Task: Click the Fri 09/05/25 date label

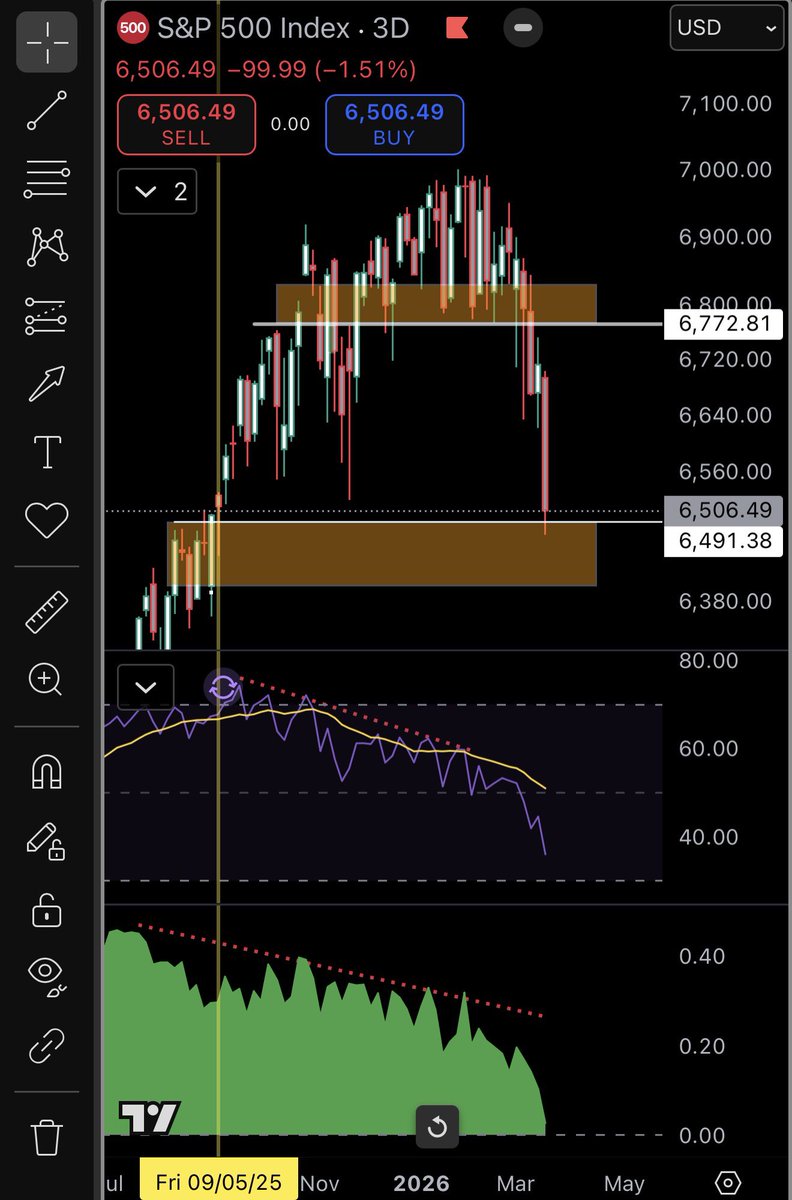Action: (x=219, y=1183)
